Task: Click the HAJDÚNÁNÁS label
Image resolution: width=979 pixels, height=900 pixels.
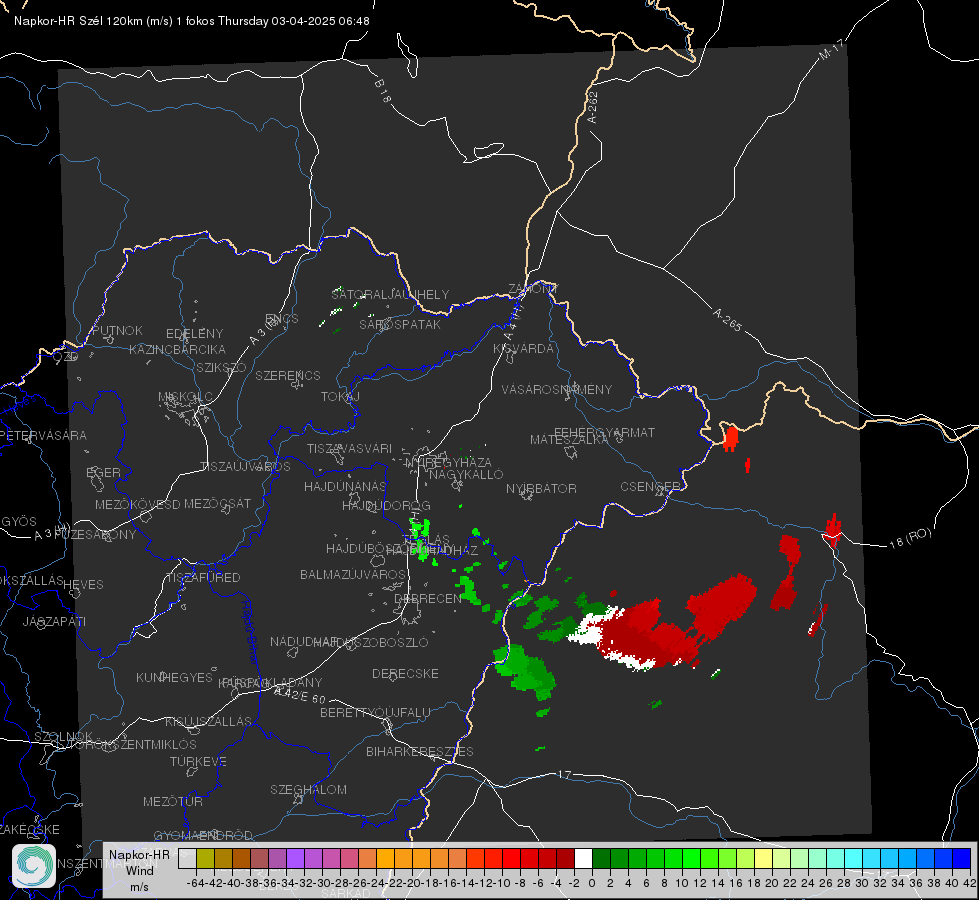Action: 345,486
